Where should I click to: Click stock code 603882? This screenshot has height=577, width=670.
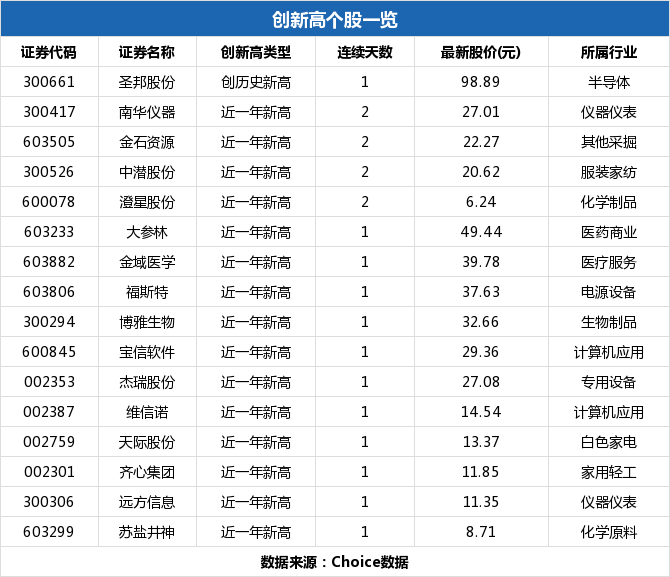49,262
